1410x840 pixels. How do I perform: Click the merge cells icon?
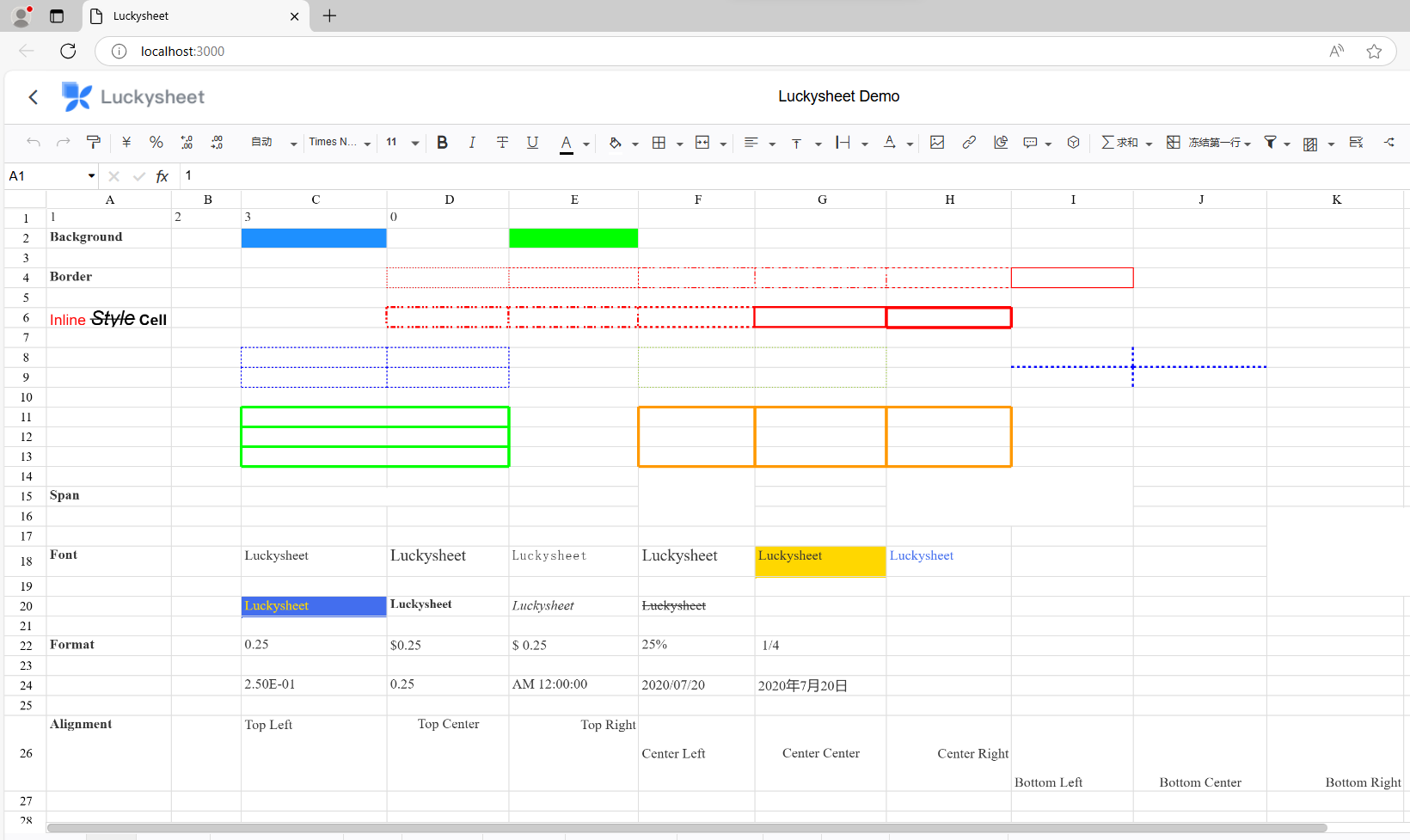point(702,143)
